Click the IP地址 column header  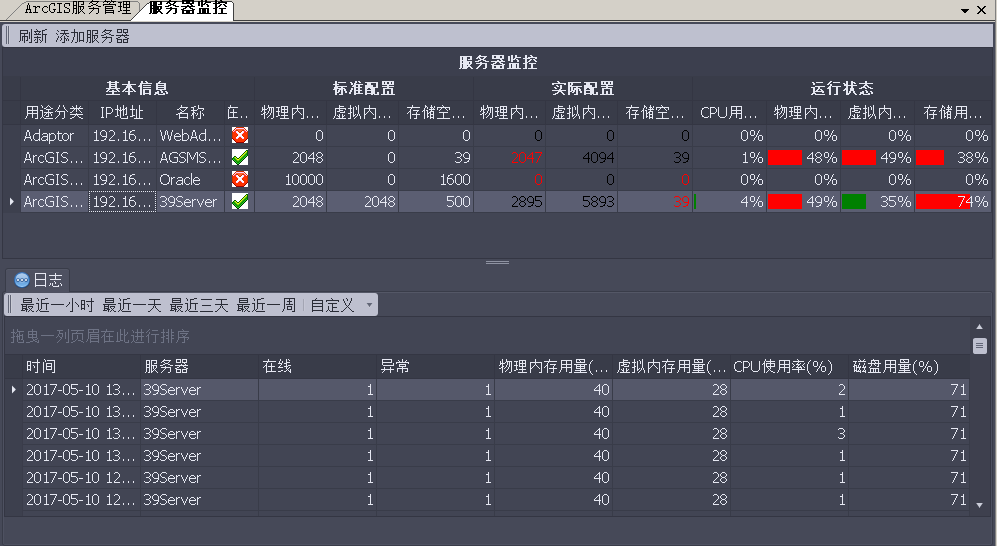(x=122, y=113)
